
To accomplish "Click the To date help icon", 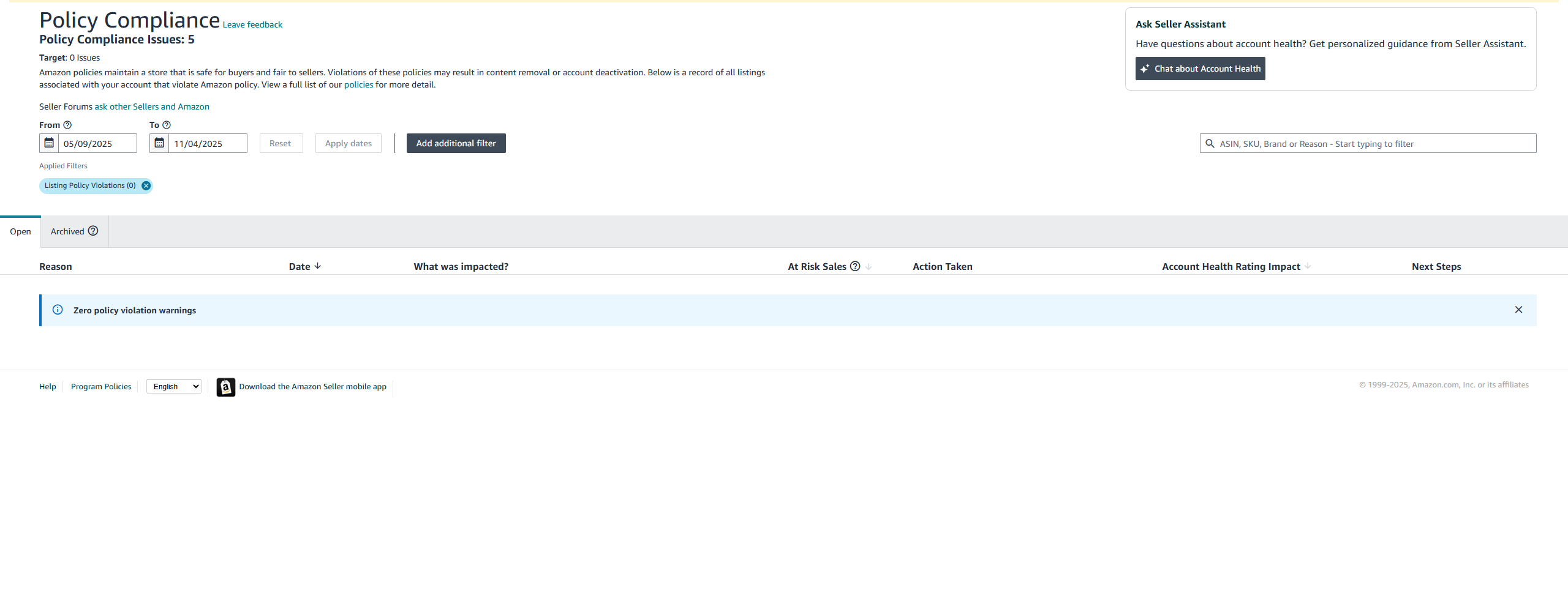I will click(x=167, y=125).
